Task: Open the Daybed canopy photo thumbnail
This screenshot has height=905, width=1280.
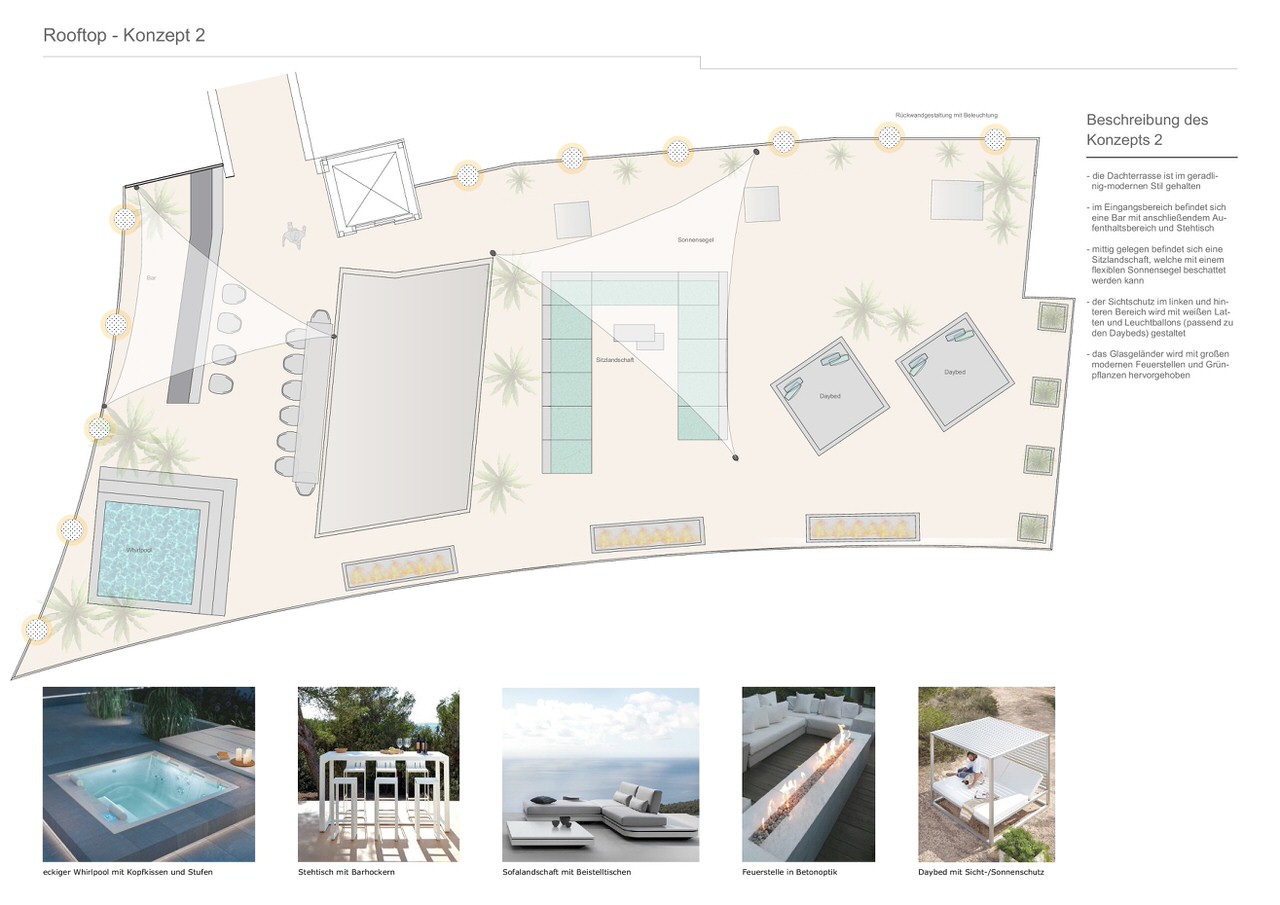Action: point(986,774)
